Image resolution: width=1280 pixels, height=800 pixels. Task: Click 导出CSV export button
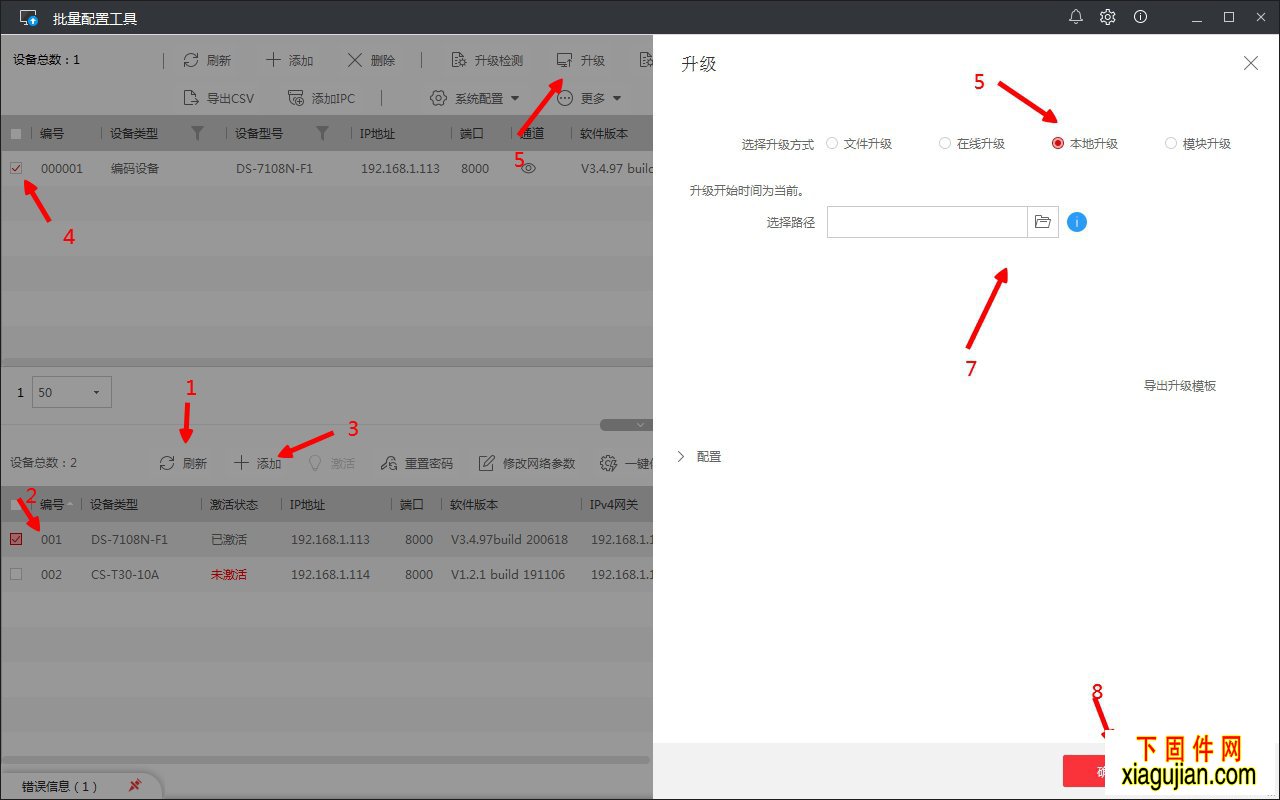click(218, 98)
